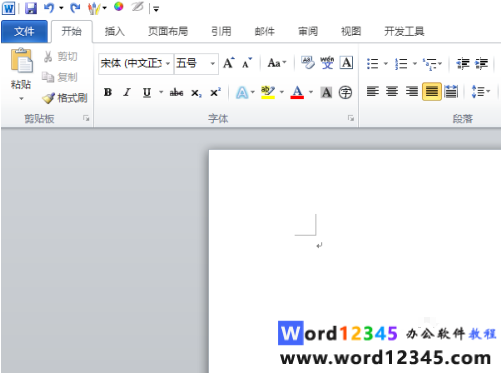501x374 pixels.
Task: Open the Undo history dropdown arrow
Action: [61, 8]
